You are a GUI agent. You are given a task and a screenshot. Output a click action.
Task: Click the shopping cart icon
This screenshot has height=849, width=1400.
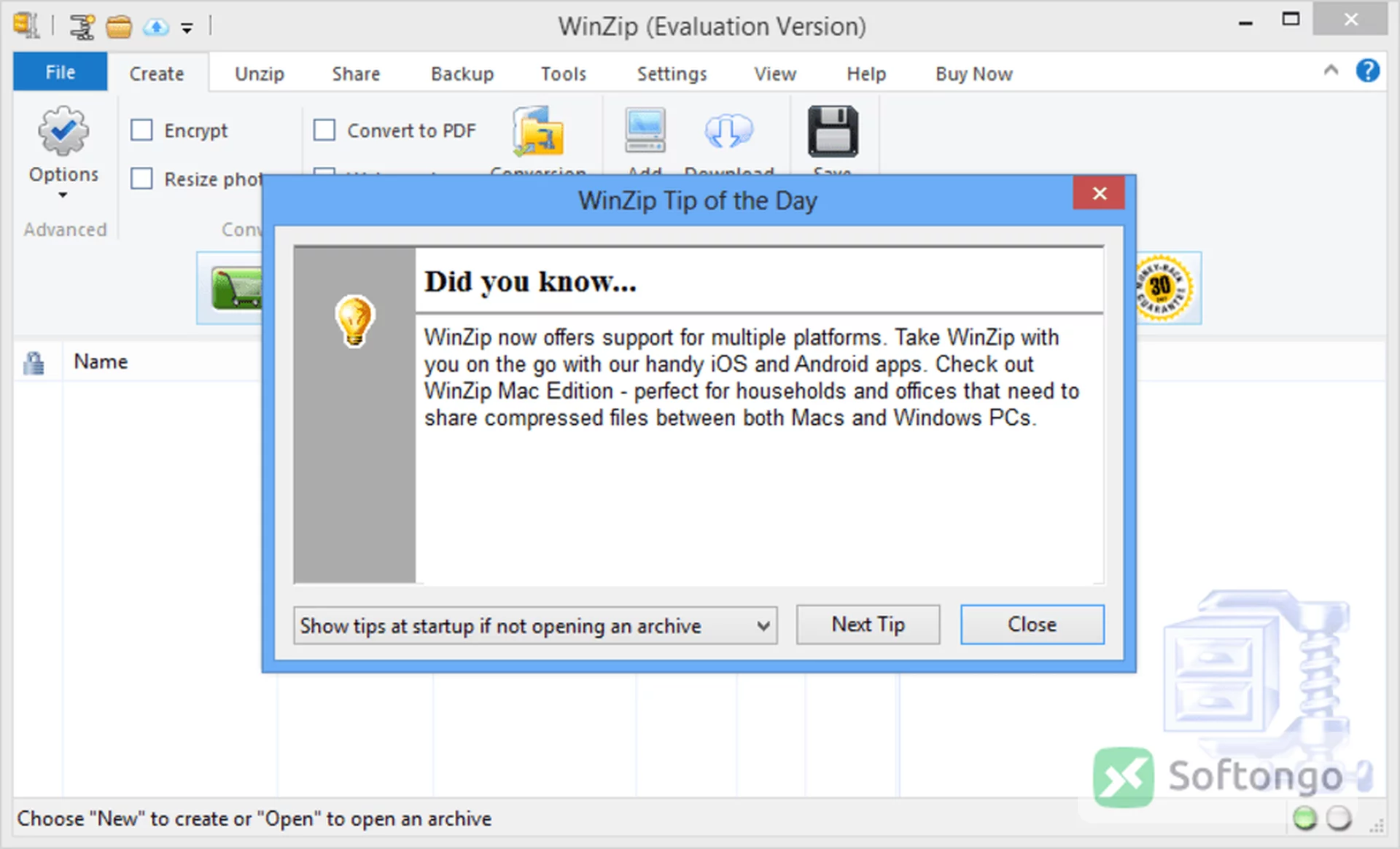[x=236, y=288]
